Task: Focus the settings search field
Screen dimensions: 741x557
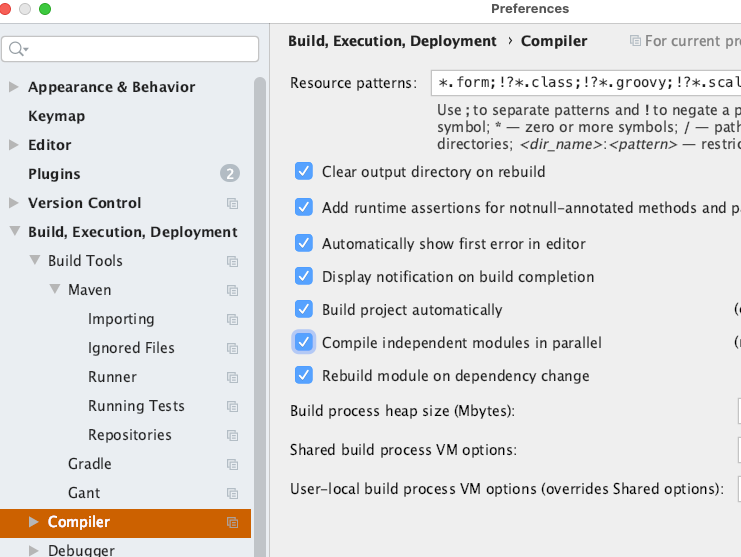Action: (x=130, y=49)
